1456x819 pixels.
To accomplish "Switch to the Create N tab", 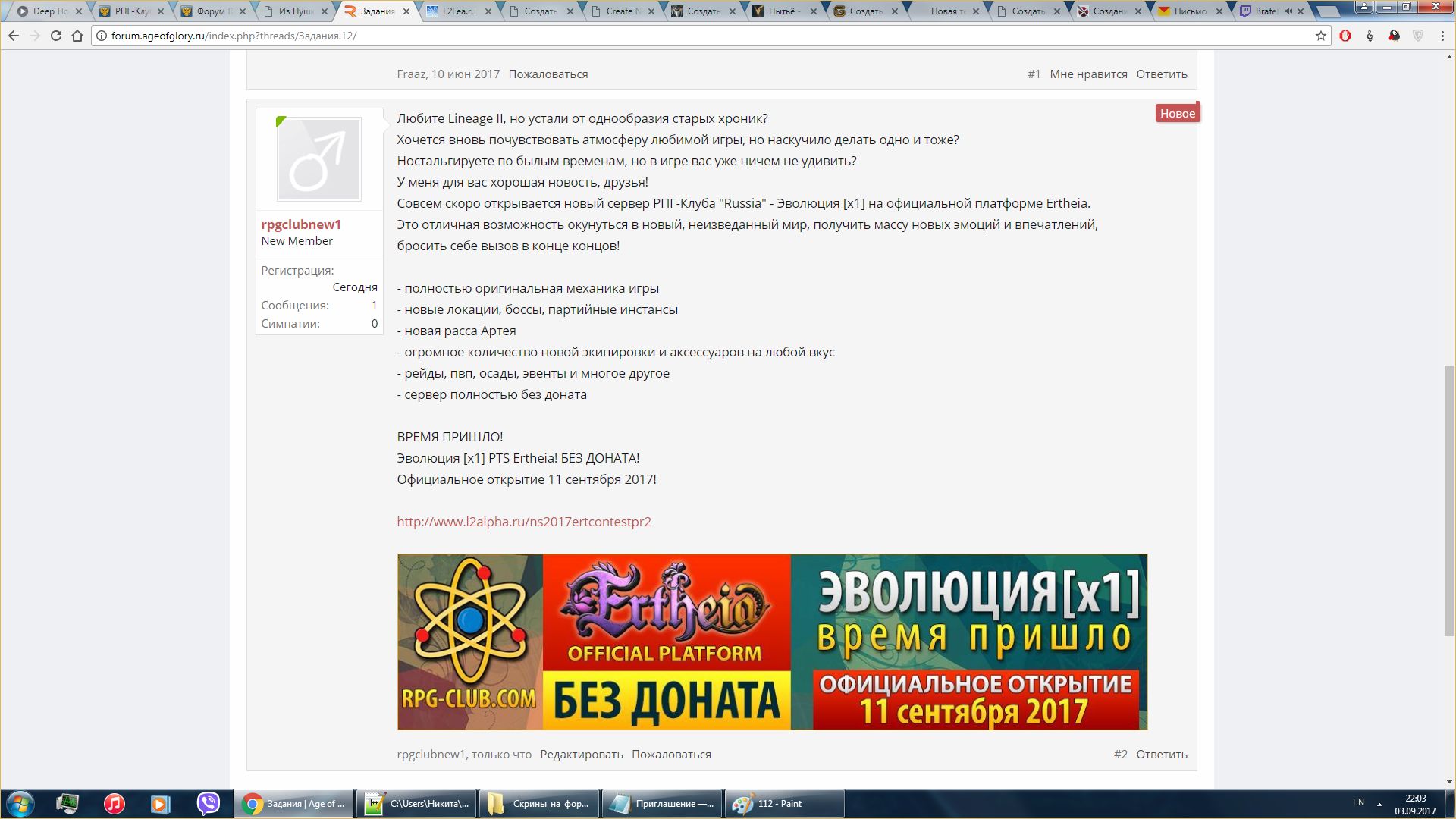I will click(x=620, y=11).
